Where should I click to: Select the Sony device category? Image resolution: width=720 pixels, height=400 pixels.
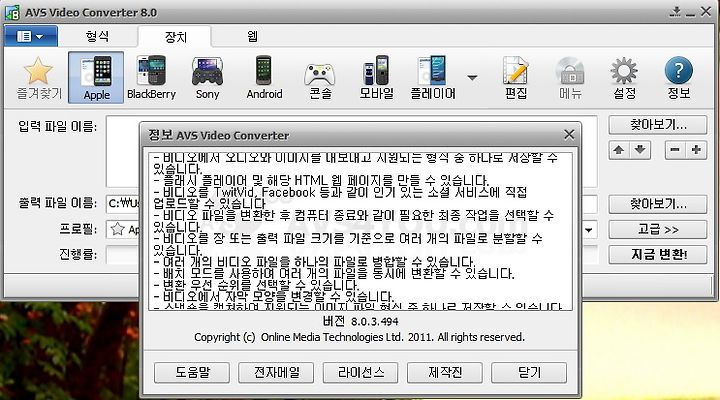click(x=207, y=78)
